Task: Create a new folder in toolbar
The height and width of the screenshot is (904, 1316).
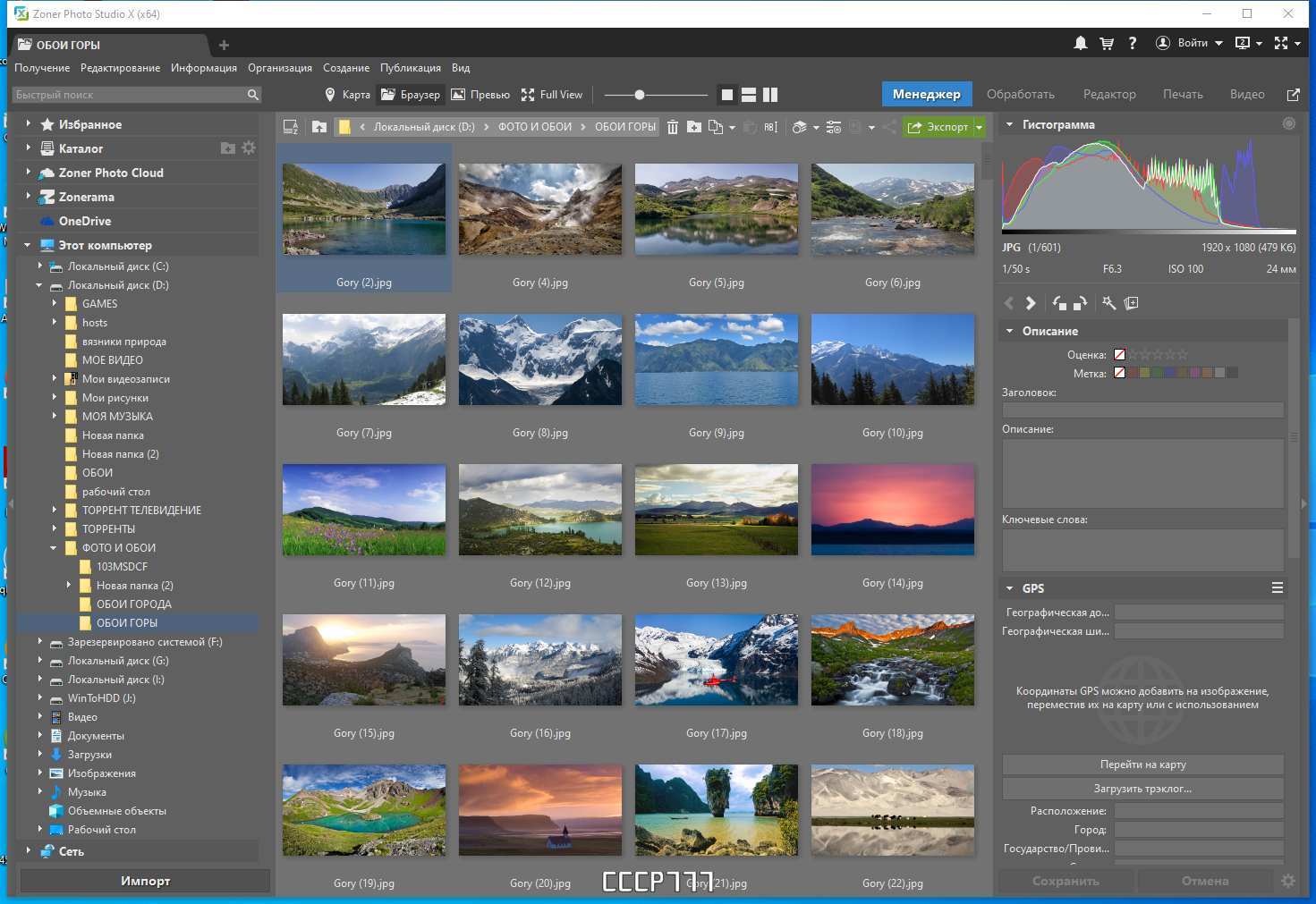Action: [694, 126]
